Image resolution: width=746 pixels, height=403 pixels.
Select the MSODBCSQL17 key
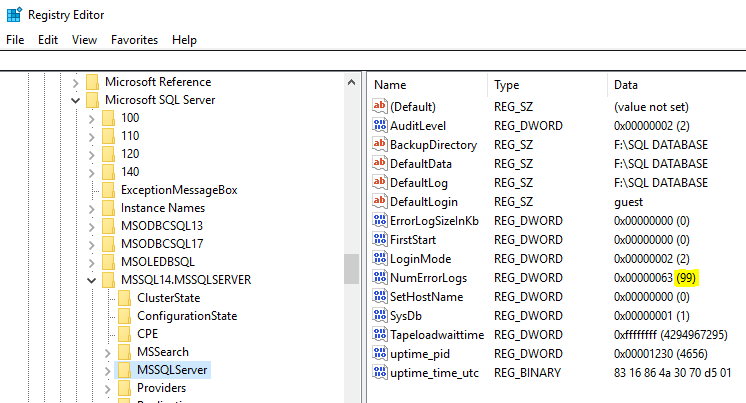pyautogui.click(x=162, y=244)
